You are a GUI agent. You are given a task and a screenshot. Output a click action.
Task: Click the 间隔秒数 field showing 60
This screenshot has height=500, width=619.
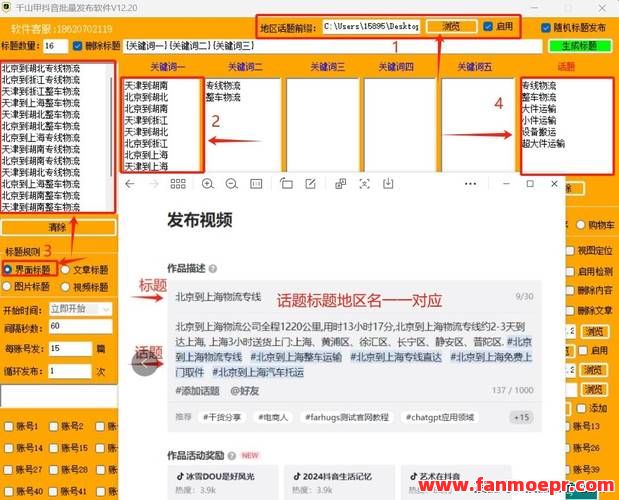[81, 326]
